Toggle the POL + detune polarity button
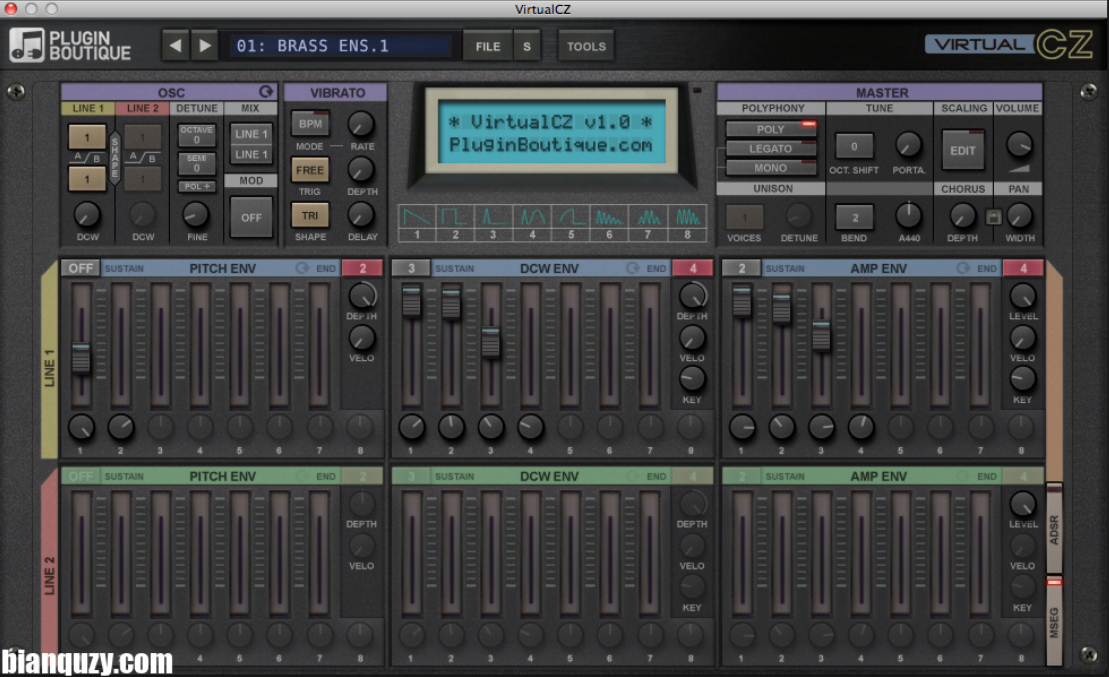The image size is (1109, 677). pyautogui.click(x=197, y=186)
